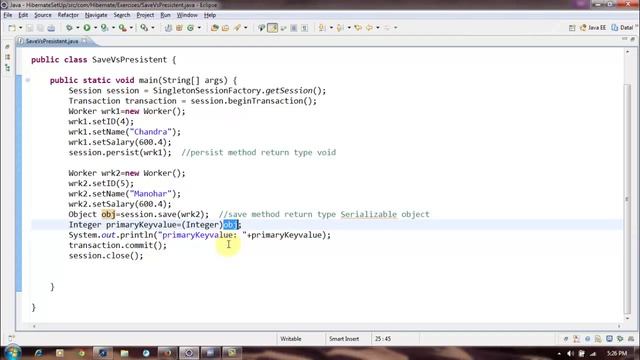Click the volume speaker tray icon
The image size is (640, 360).
coord(570,353)
